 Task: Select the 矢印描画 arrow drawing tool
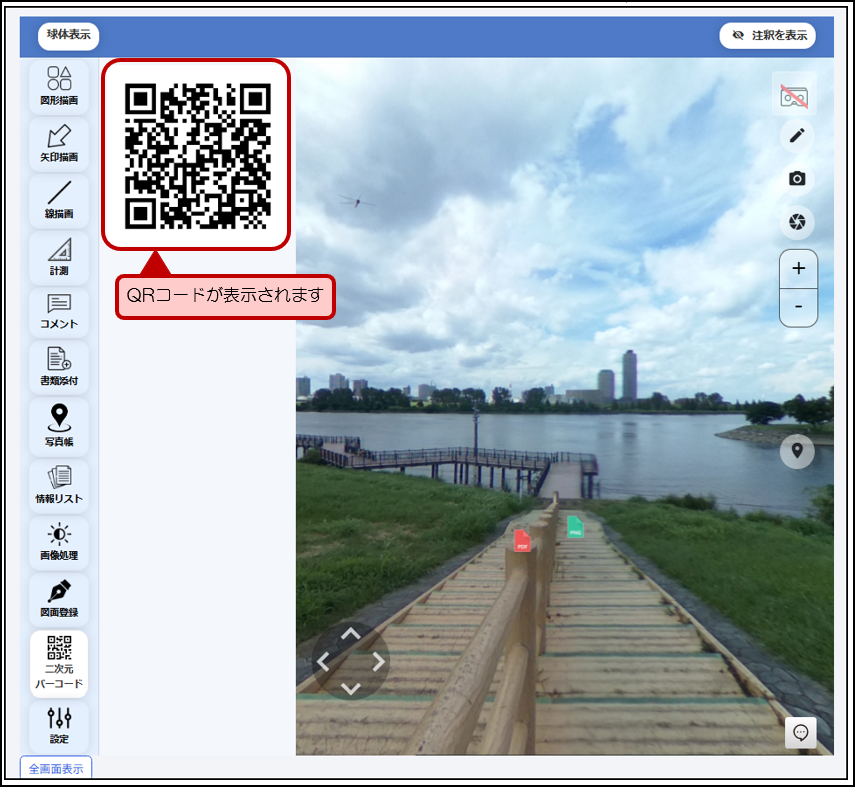[59, 143]
